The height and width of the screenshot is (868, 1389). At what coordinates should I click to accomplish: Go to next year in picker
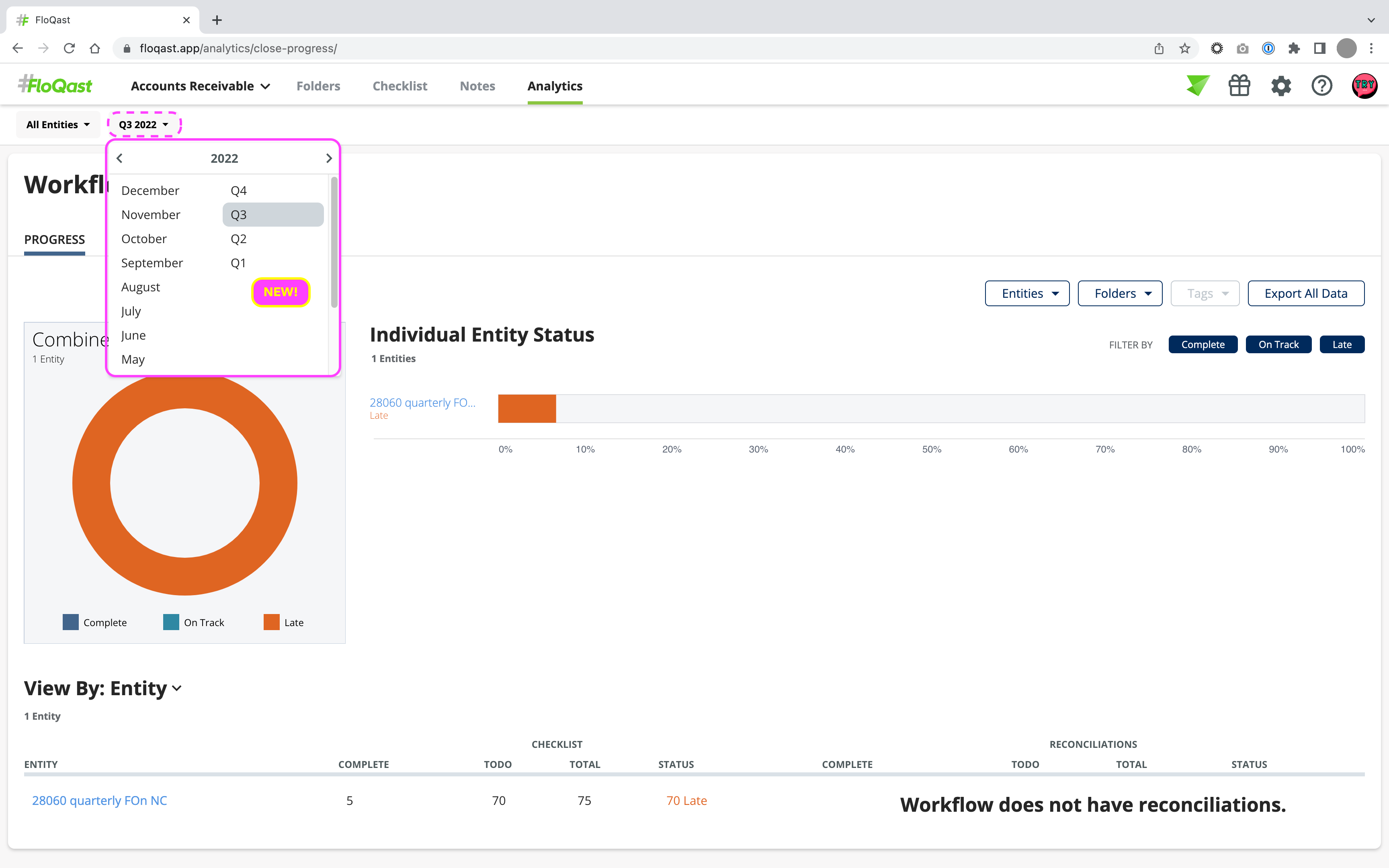[329, 158]
